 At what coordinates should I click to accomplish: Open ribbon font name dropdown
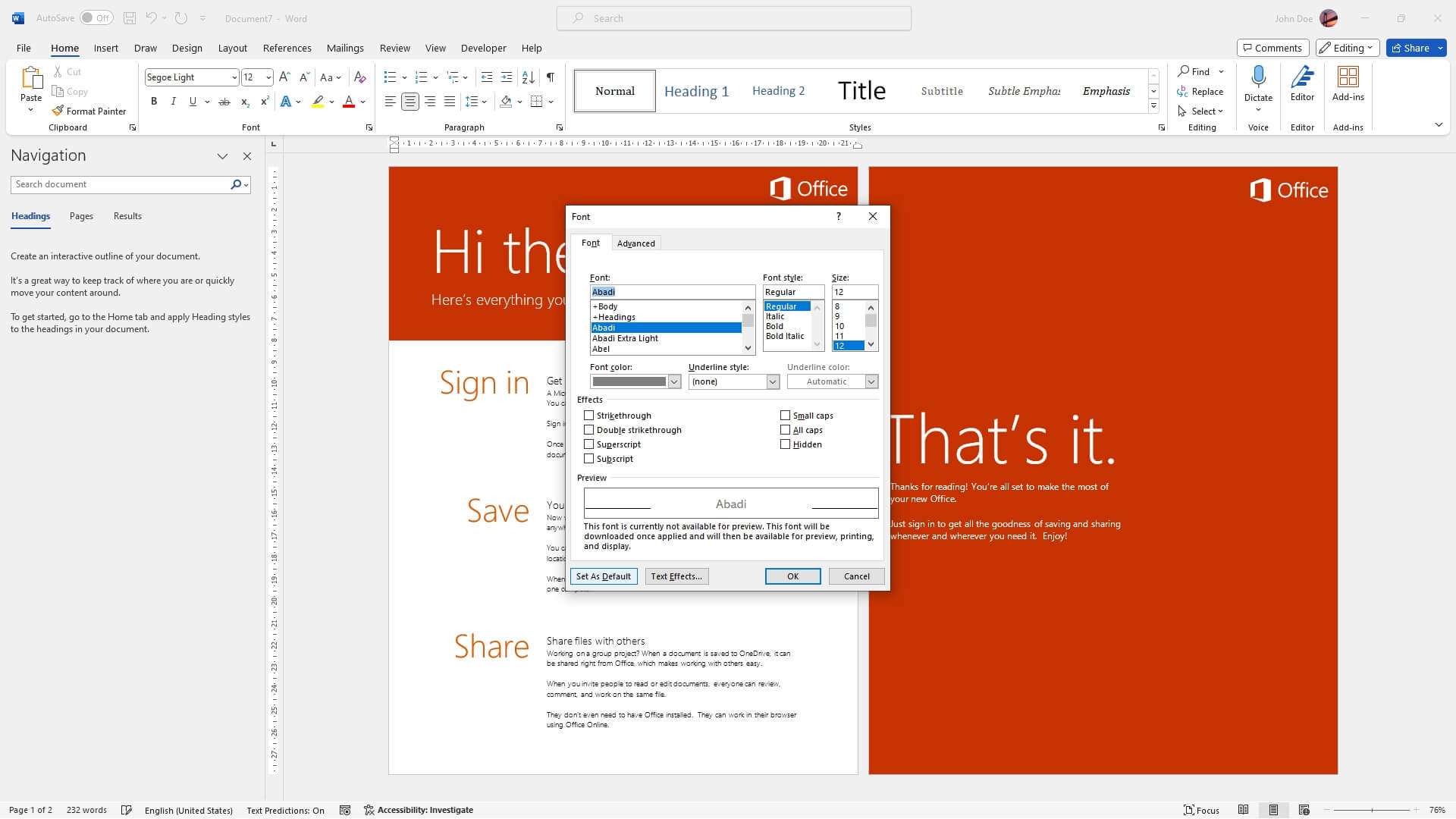point(234,77)
